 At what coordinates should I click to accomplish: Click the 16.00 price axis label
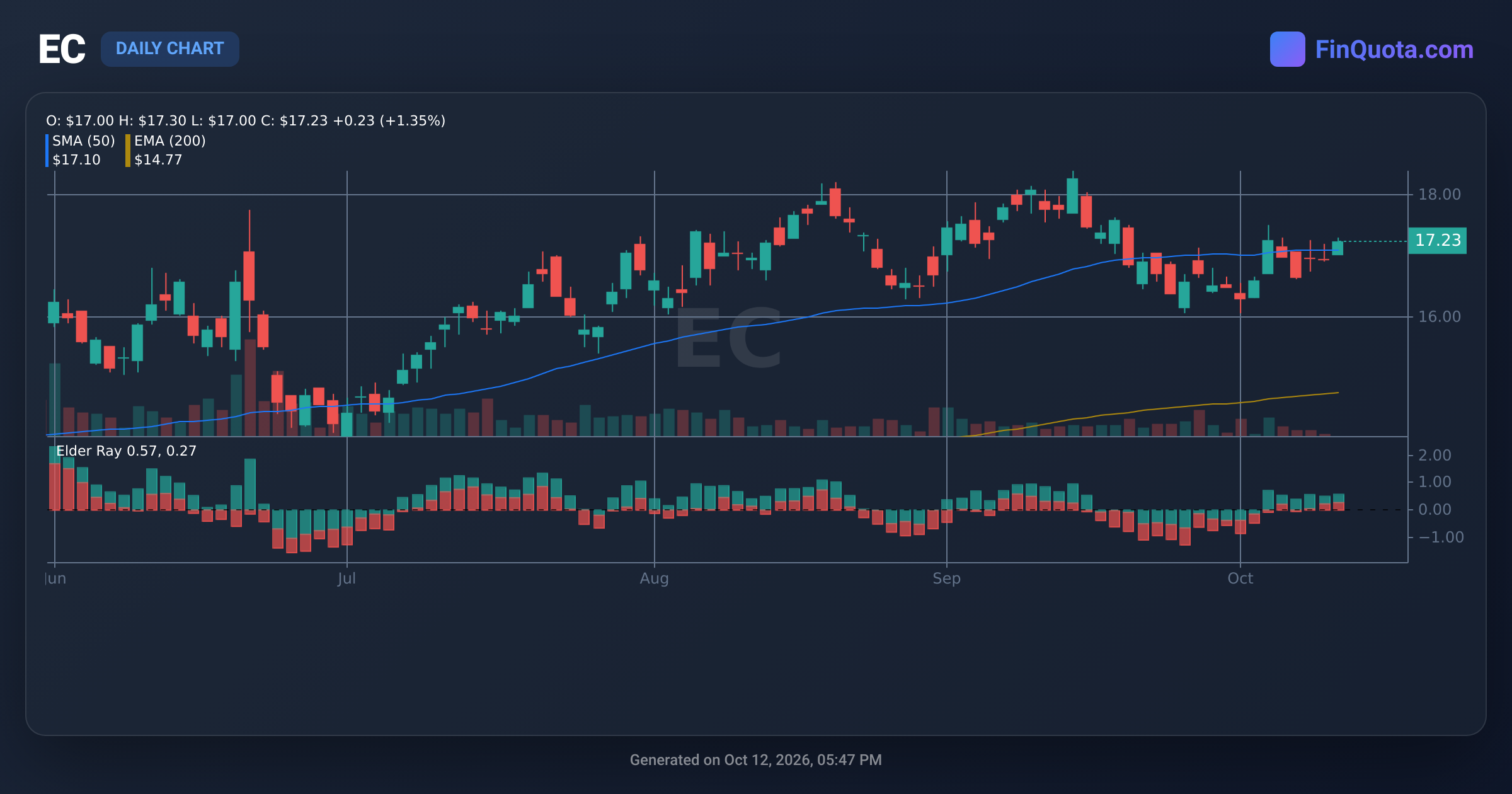click(x=1439, y=316)
